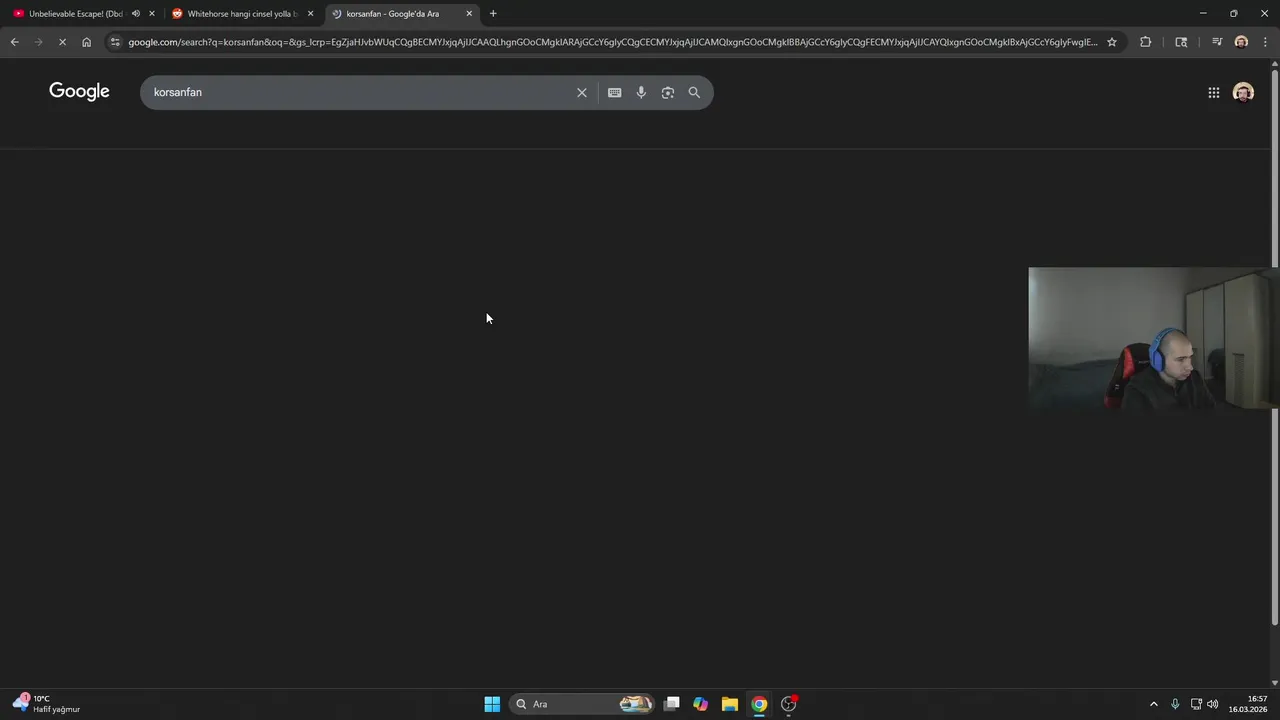Open Task View from the taskbar
This screenshot has width=1280, height=720.
tap(672, 704)
